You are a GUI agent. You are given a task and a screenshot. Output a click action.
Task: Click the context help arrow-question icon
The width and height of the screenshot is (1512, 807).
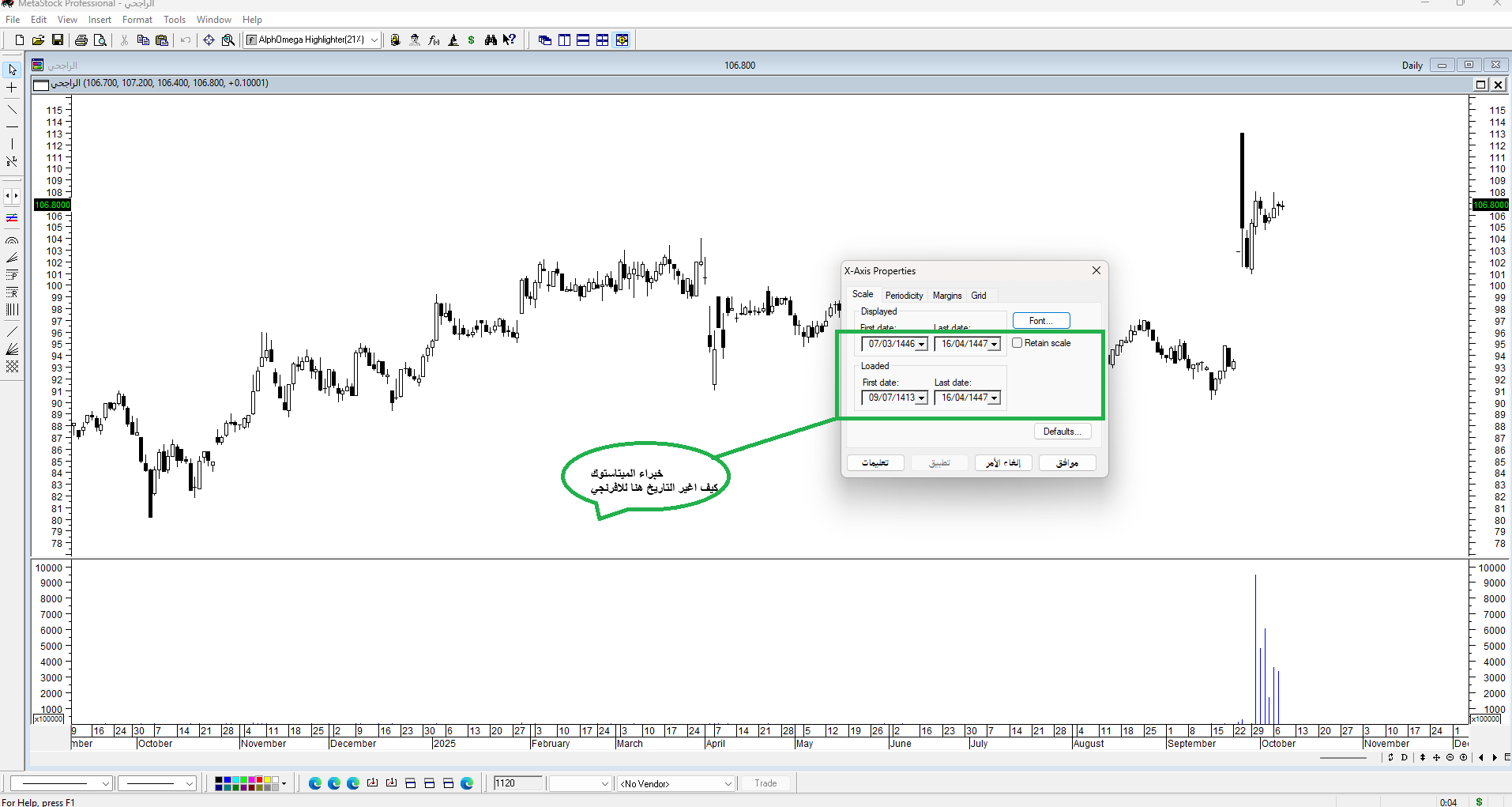(x=510, y=40)
